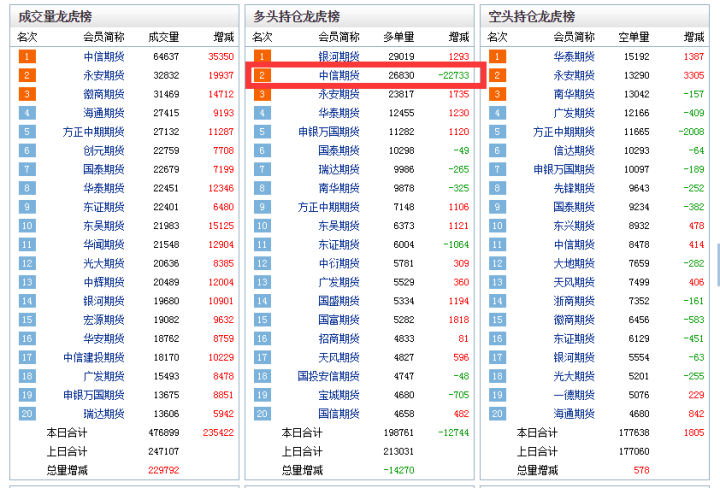Click long daily total 198761
Screen dimensions: 720x488
[x=399, y=432]
